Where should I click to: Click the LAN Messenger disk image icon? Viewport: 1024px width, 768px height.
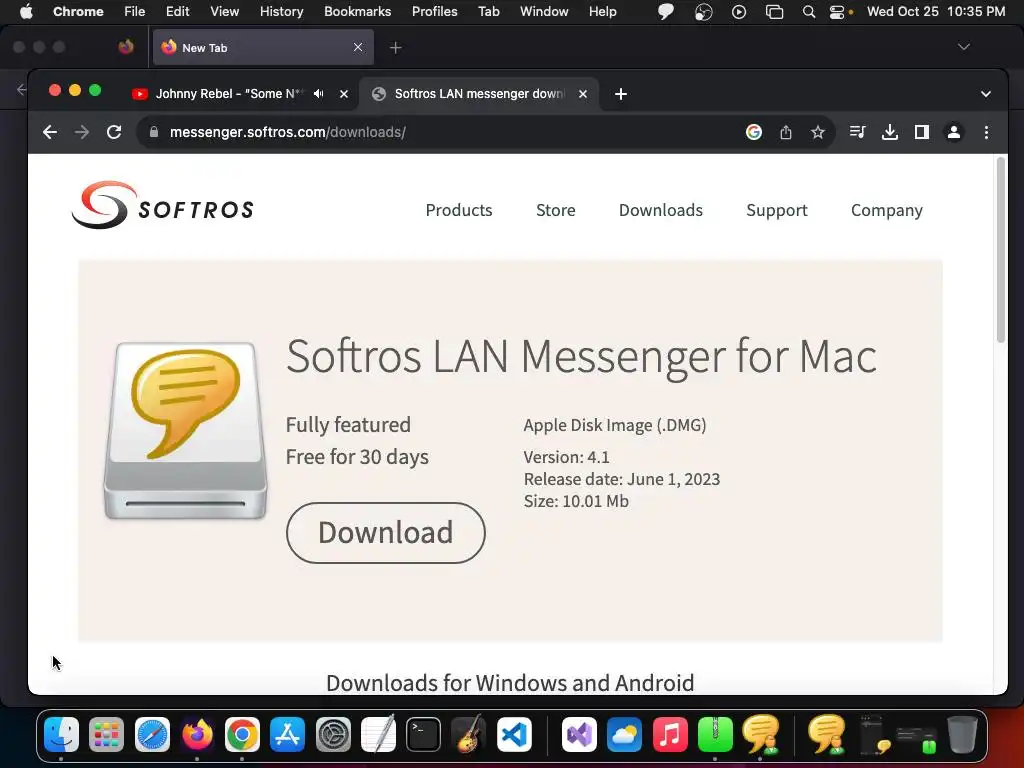pos(185,431)
